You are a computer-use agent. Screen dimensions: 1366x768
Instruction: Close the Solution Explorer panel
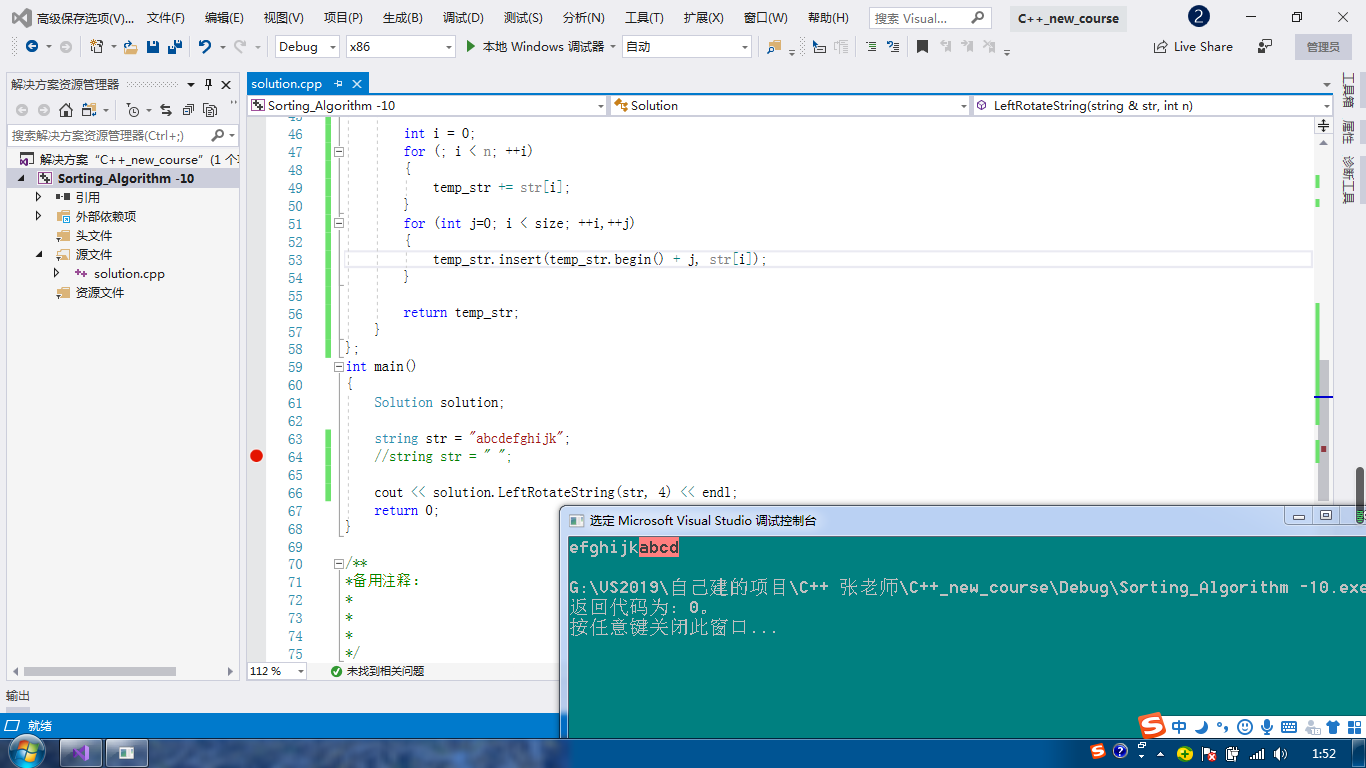[226, 85]
